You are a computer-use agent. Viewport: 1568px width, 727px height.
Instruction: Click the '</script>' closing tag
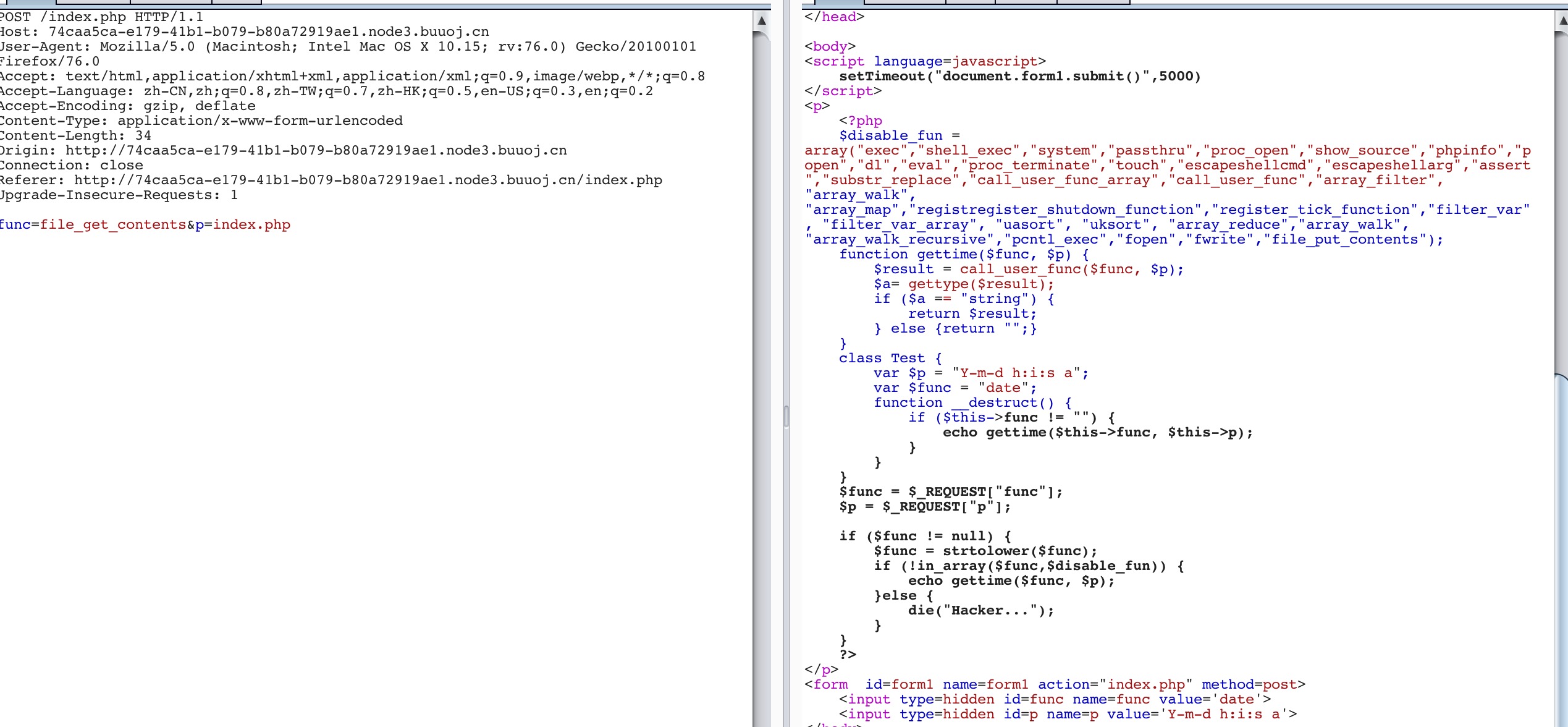843,91
